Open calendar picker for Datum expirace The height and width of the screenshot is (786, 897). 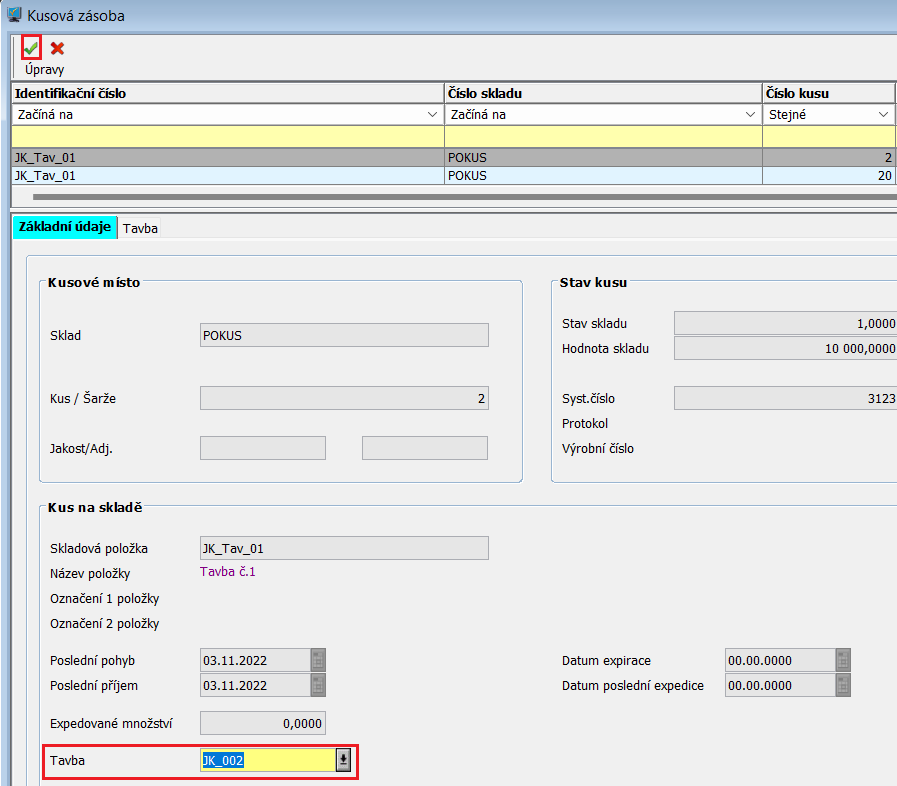tap(843, 660)
